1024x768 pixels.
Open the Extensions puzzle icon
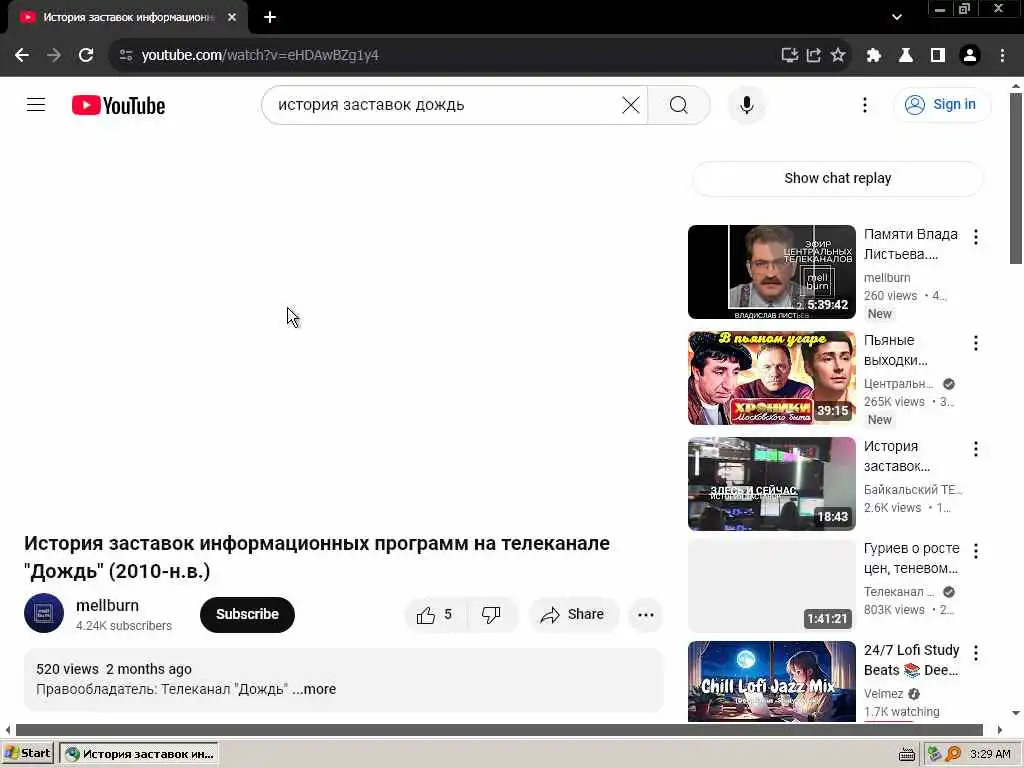(874, 55)
